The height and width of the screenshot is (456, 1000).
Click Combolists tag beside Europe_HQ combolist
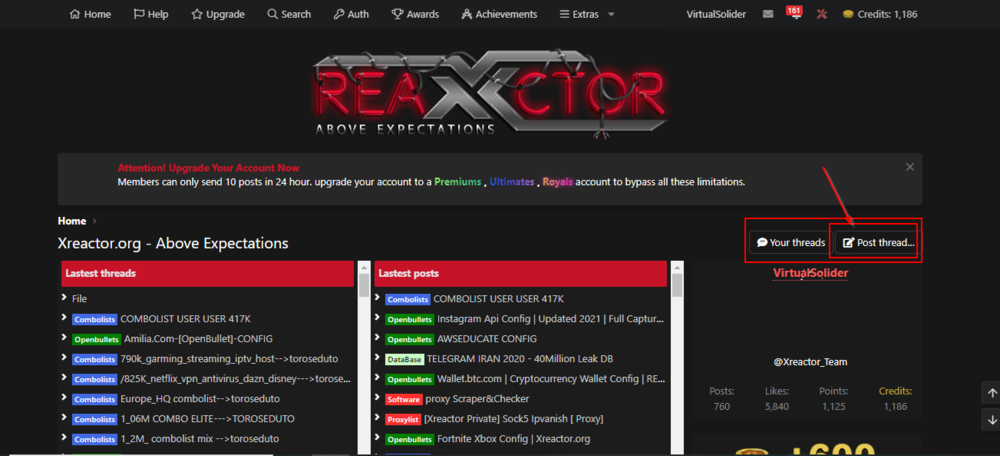pyautogui.click(x=94, y=399)
